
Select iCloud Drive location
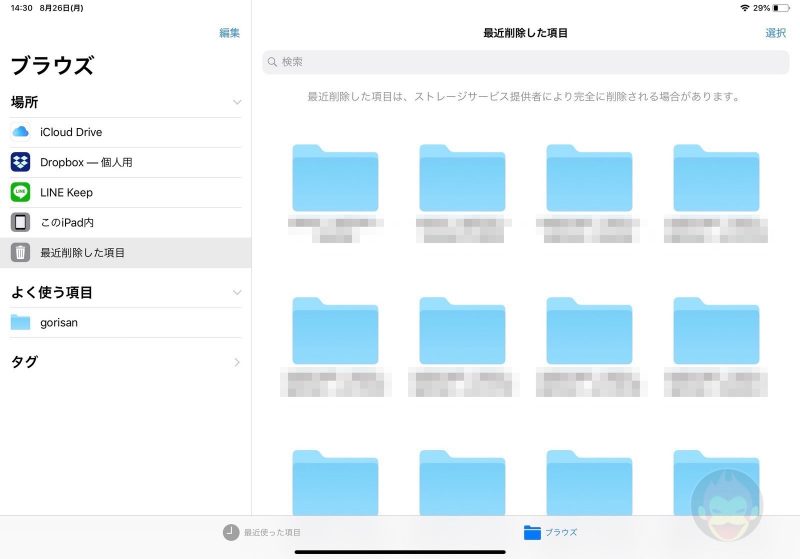126,132
